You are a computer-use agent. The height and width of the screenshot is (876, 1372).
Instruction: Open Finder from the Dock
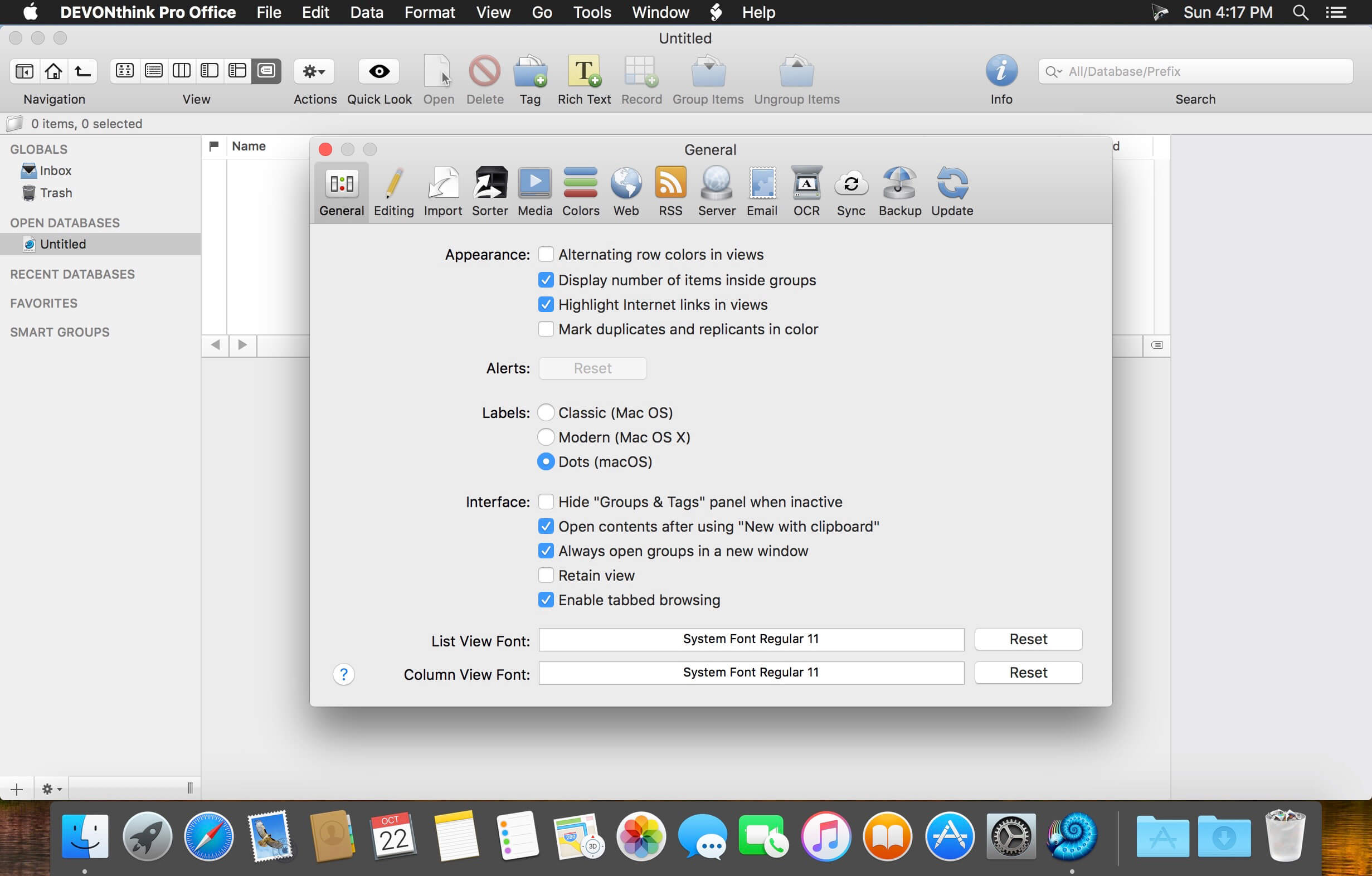(83, 839)
